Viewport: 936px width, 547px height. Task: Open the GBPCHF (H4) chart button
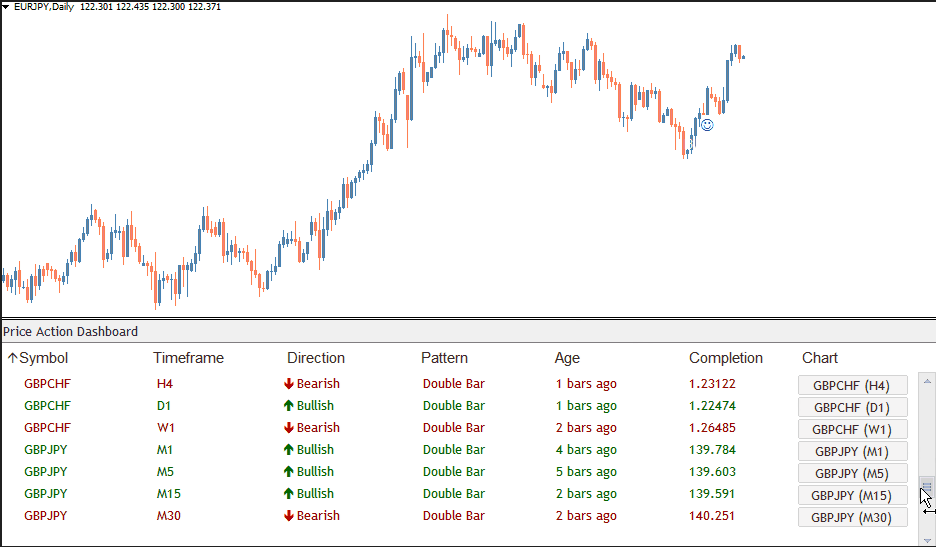tap(852, 386)
